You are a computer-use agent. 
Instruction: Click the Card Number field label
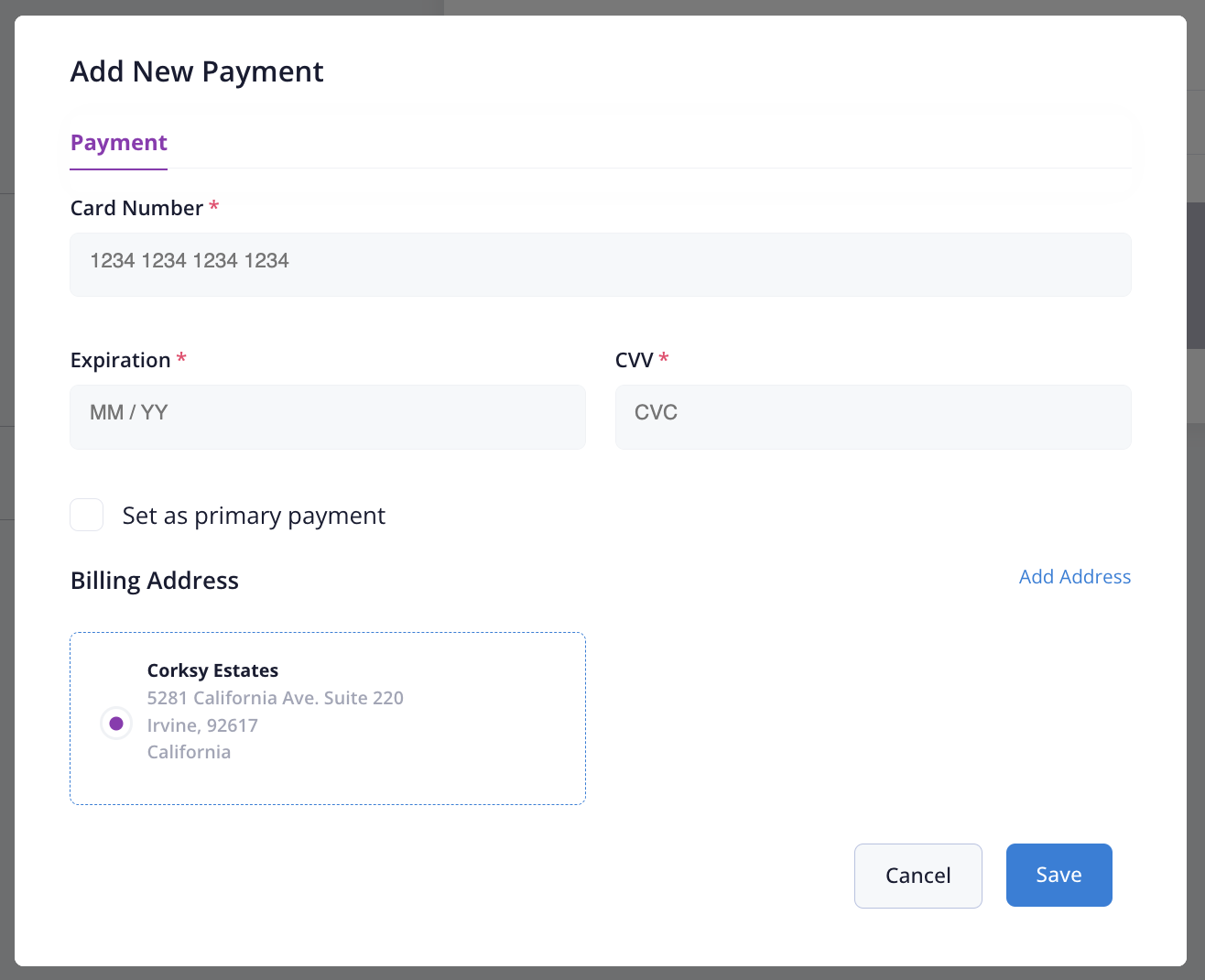(x=136, y=208)
